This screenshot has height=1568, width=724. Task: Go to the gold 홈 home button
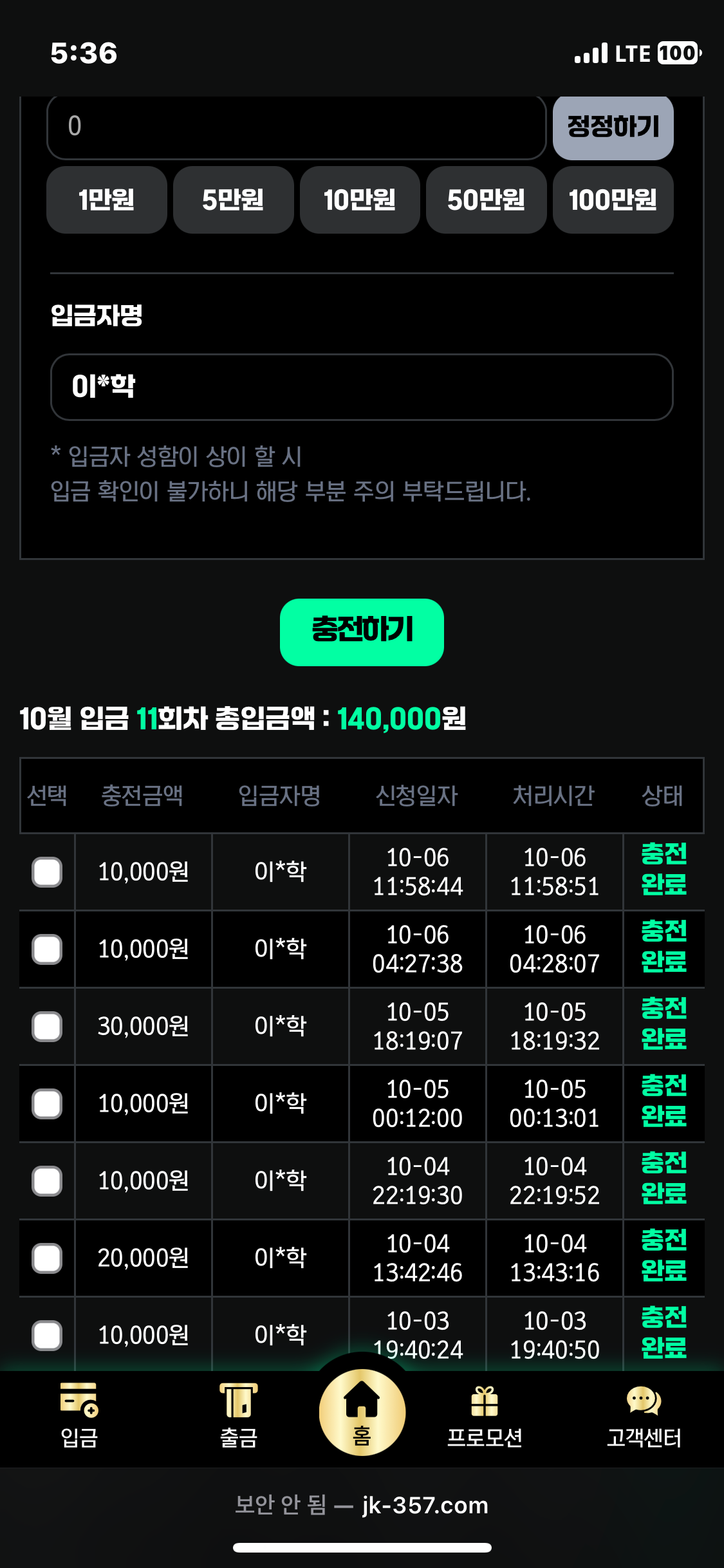(362, 1412)
